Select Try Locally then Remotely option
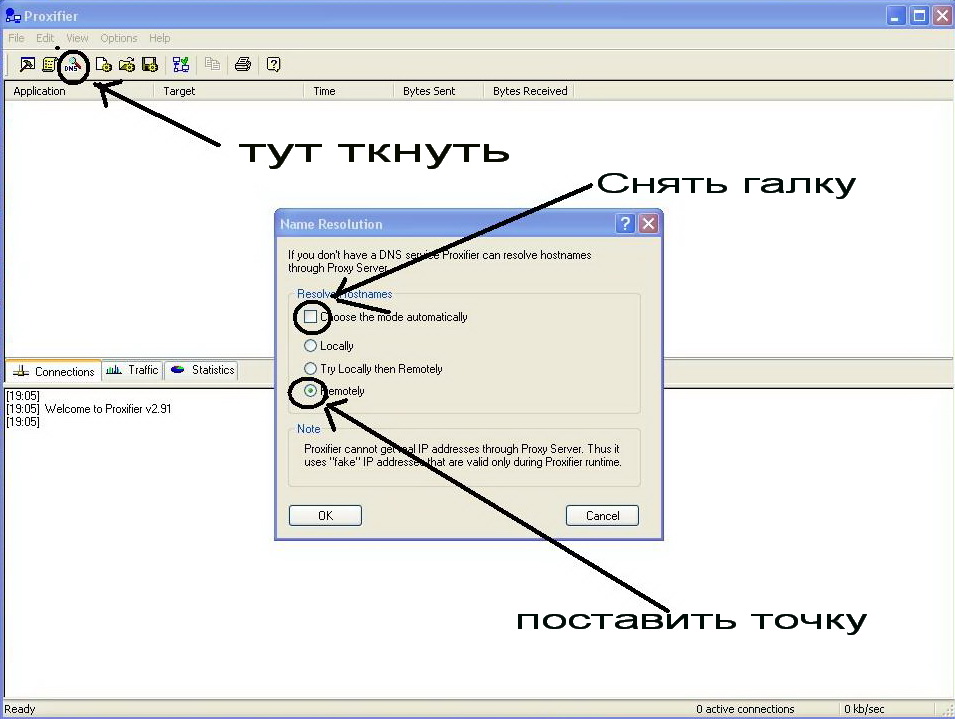Image resolution: width=955 pixels, height=719 pixels. 310,368
